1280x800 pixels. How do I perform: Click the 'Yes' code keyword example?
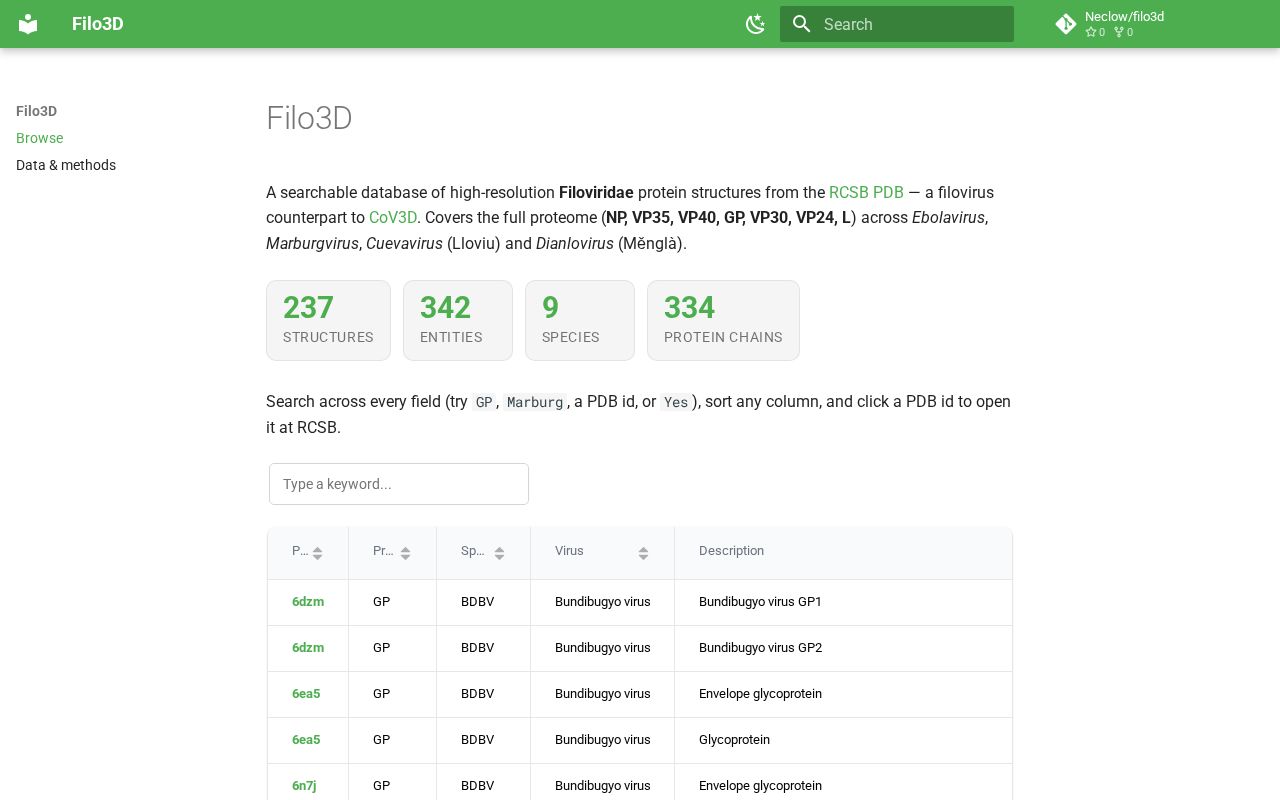(676, 402)
